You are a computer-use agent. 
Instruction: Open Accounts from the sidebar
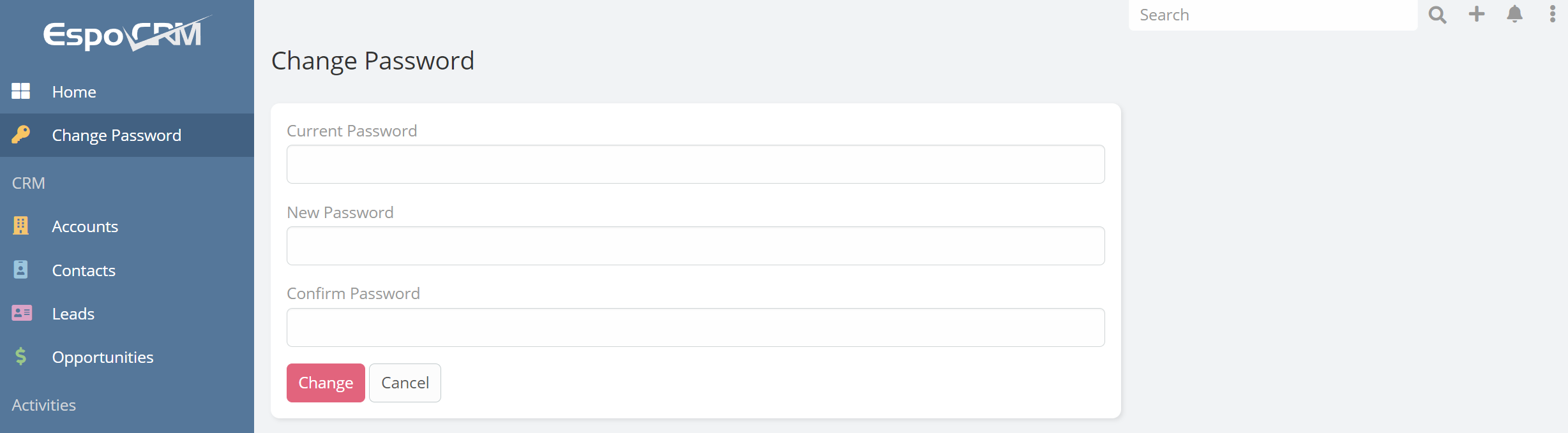point(85,226)
